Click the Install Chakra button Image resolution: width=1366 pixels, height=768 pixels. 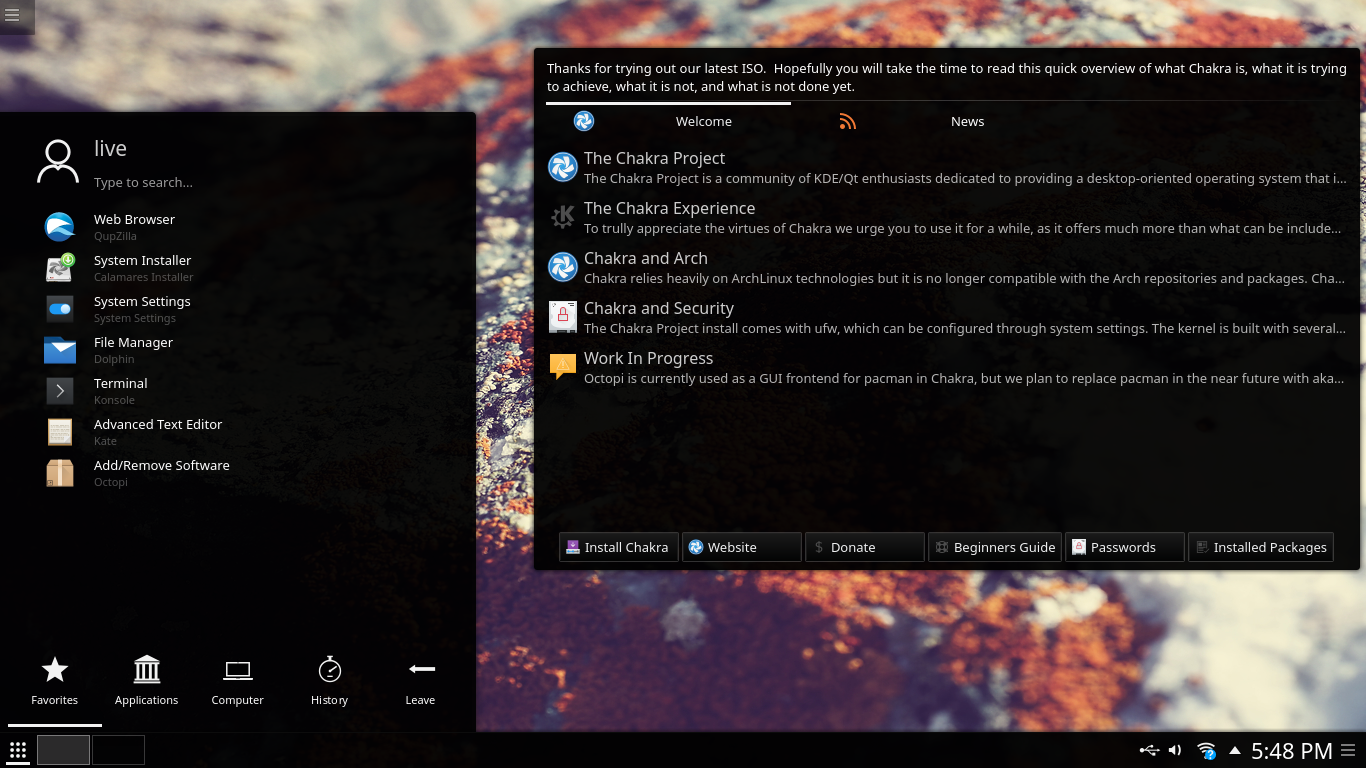[619, 547]
